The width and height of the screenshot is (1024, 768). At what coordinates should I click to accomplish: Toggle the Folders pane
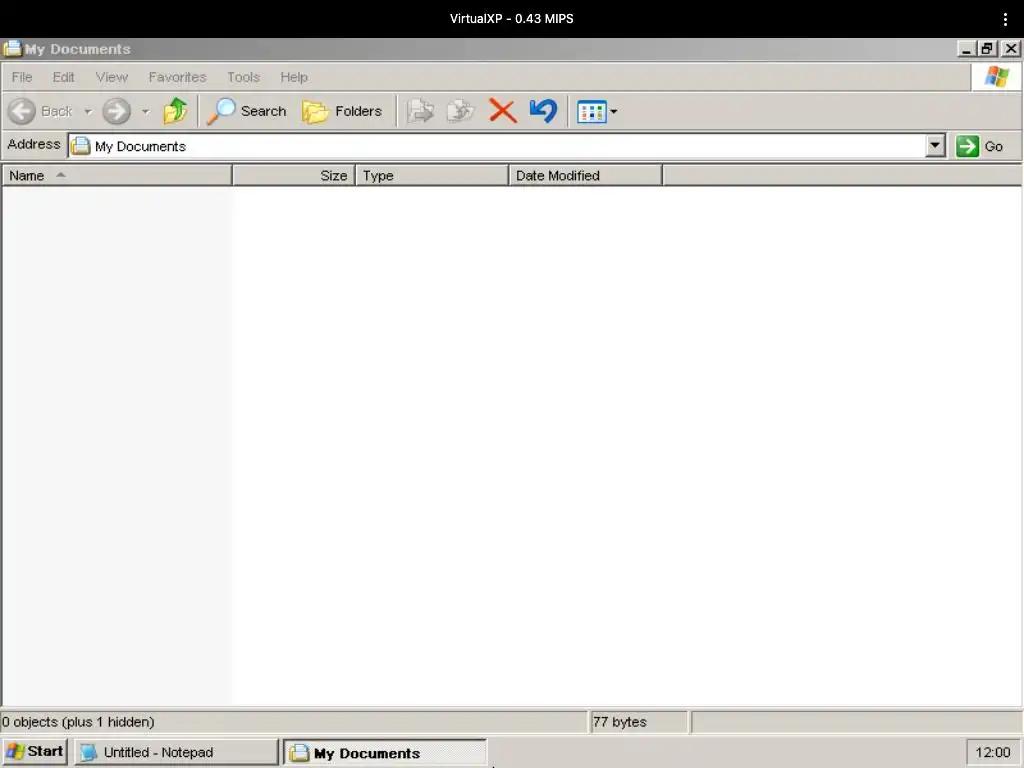pos(342,111)
